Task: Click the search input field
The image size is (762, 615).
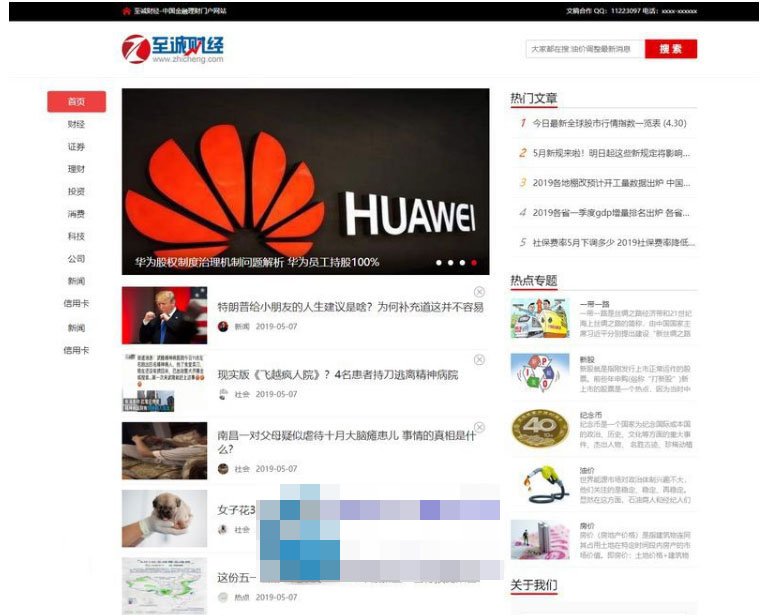Action: [x=584, y=49]
